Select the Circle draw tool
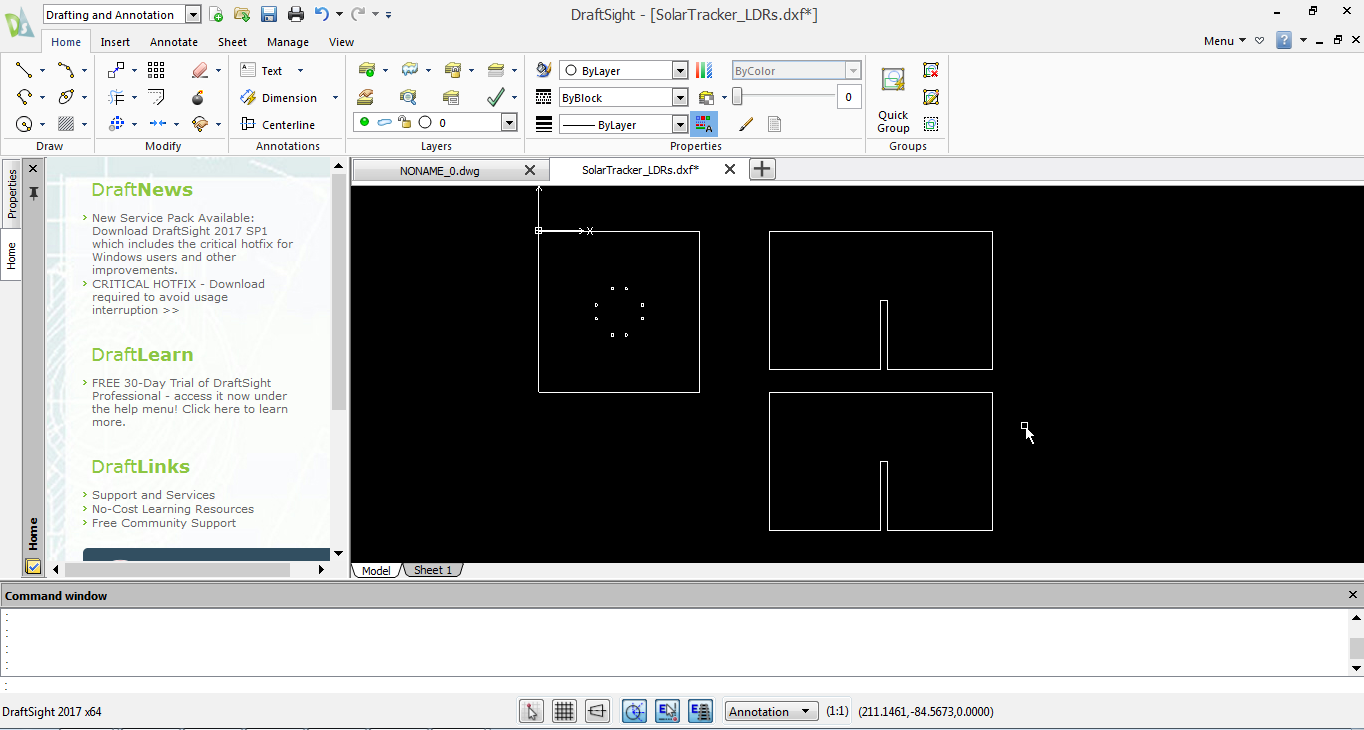 [x=24, y=124]
